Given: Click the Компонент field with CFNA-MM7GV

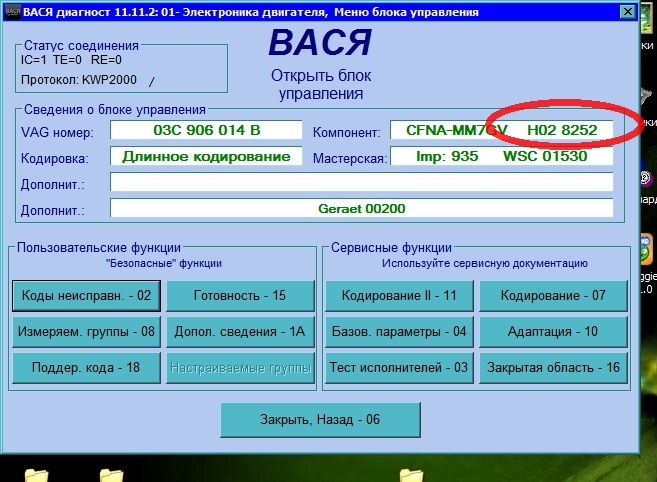Looking at the screenshot, I should (500, 131).
